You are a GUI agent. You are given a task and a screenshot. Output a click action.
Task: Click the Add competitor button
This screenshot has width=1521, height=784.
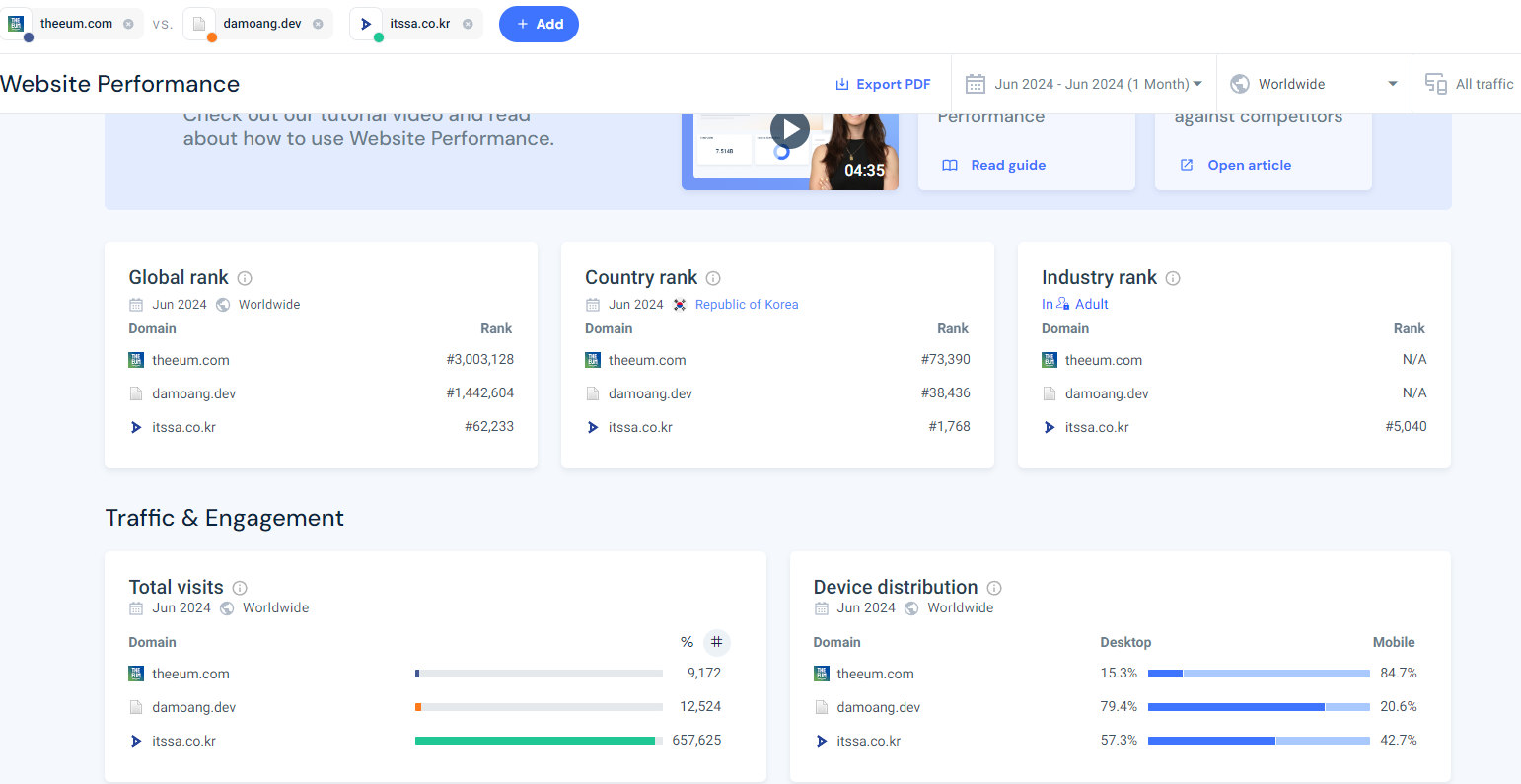coord(539,24)
